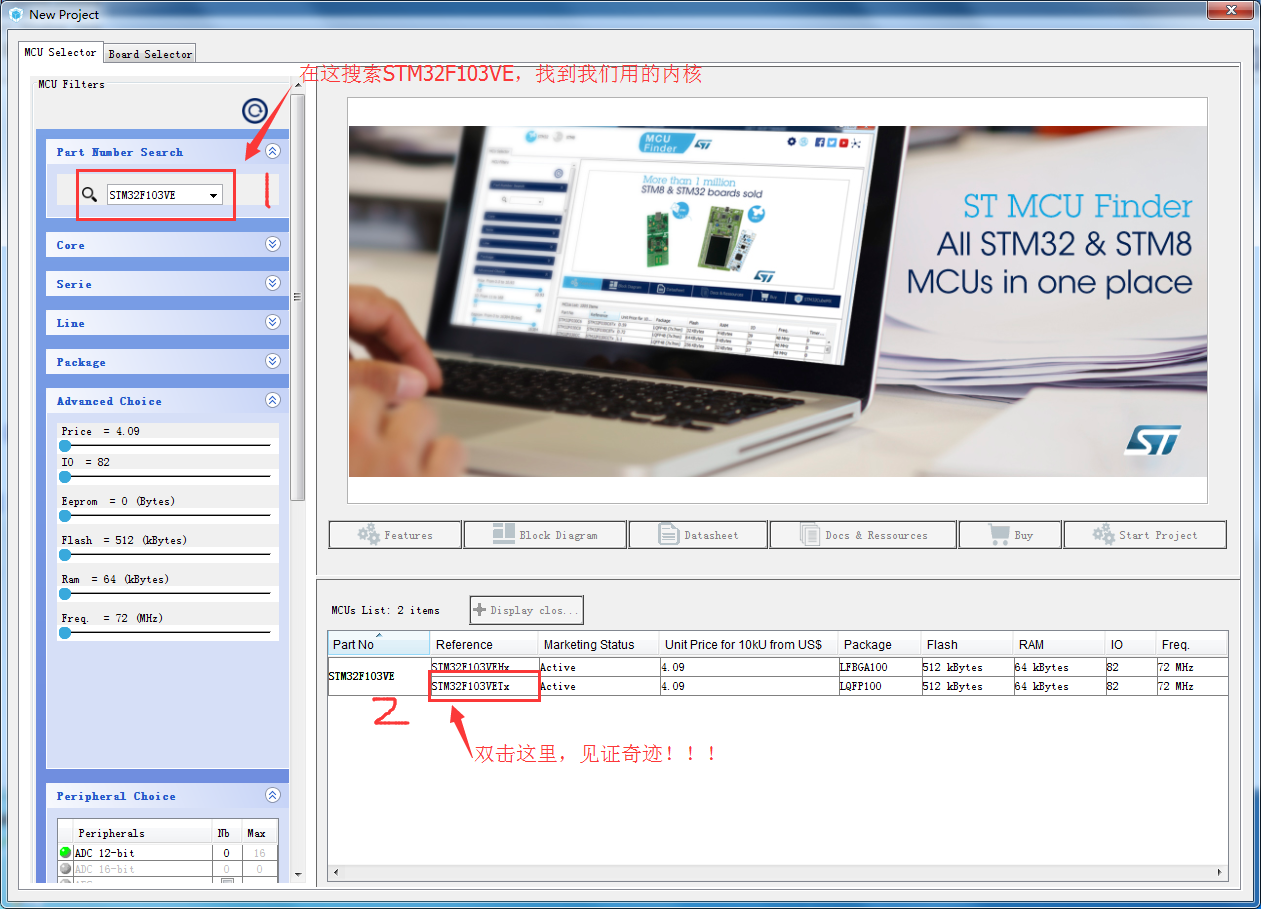Sort by the IO column header
The height and width of the screenshot is (909, 1261).
(1130, 644)
